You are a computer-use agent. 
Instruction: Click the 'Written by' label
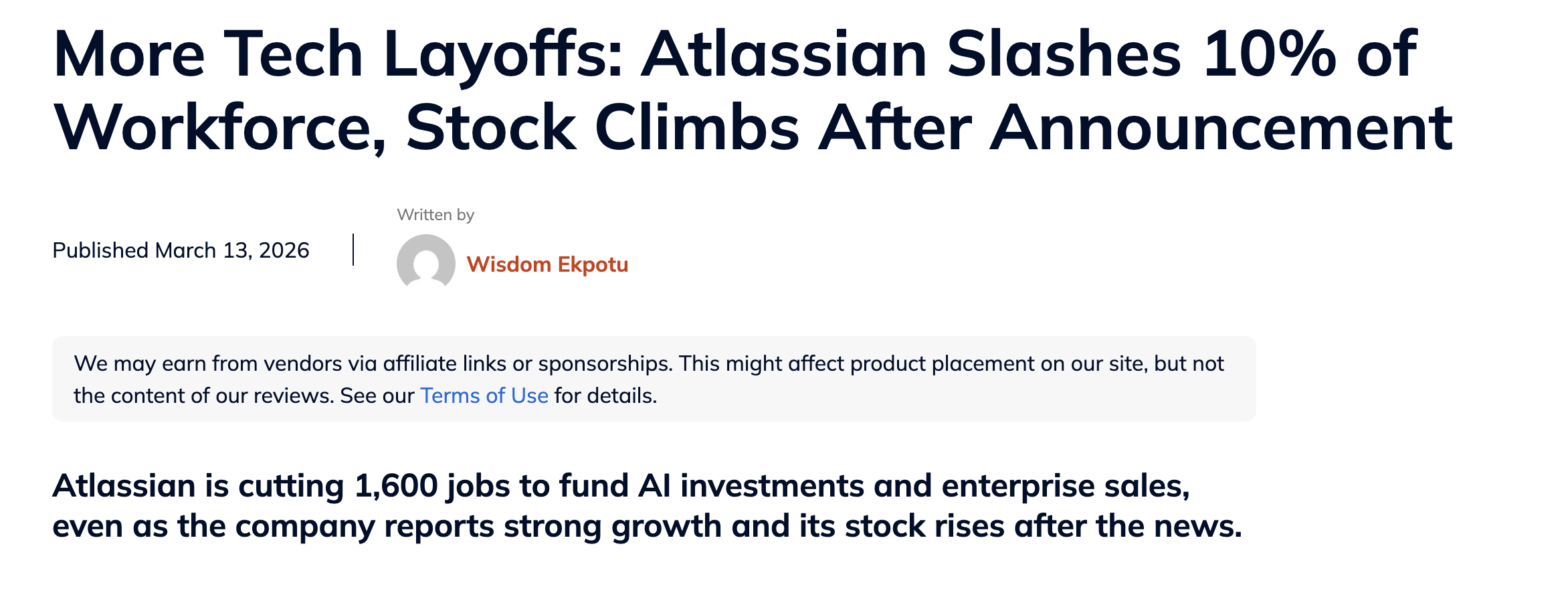[x=435, y=215]
